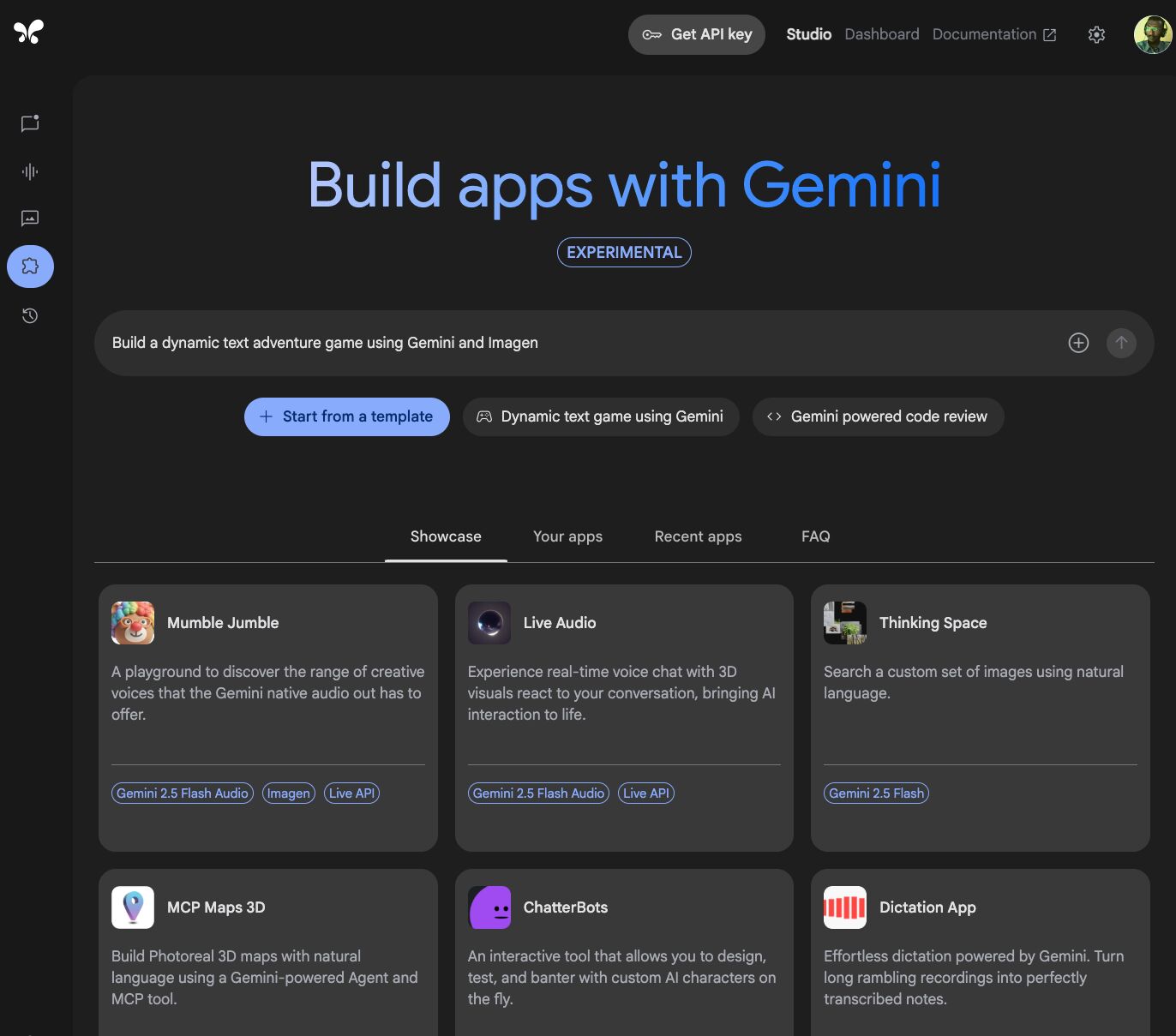Click the Live Audio card title
The height and width of the screenshot is (1036, 1176).
[x=560, y=623]
